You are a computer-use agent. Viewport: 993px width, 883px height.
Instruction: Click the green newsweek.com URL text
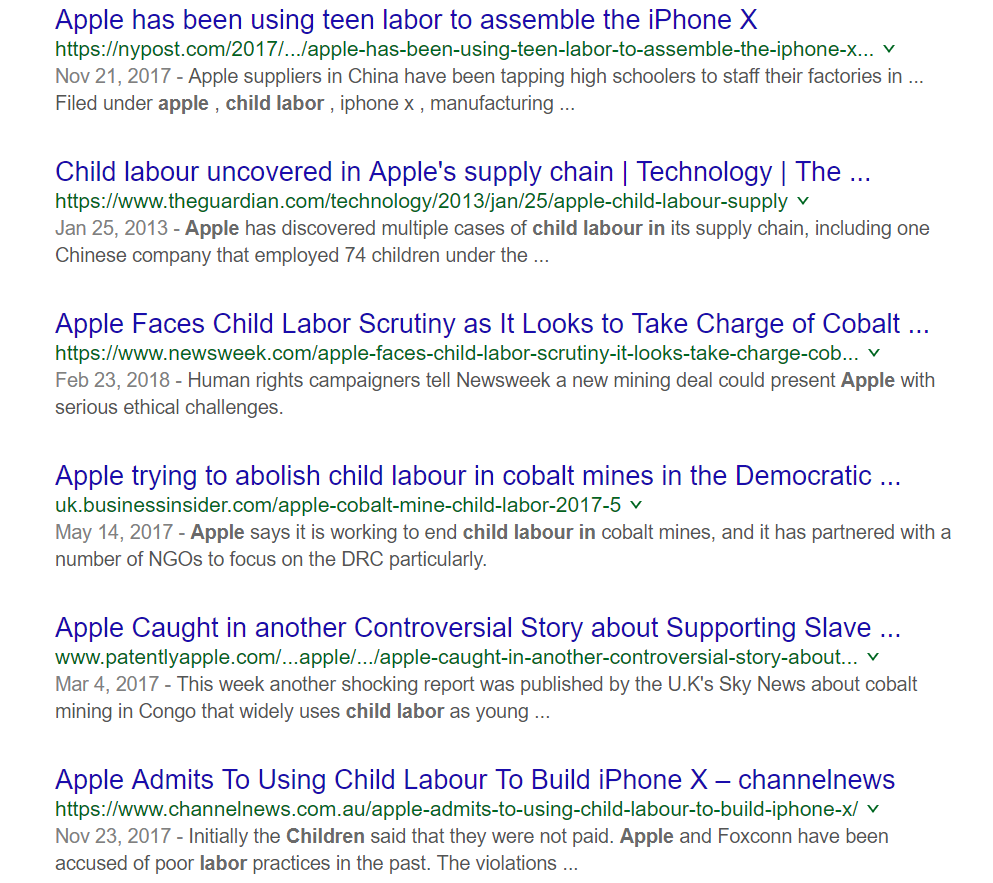[456, 353]
